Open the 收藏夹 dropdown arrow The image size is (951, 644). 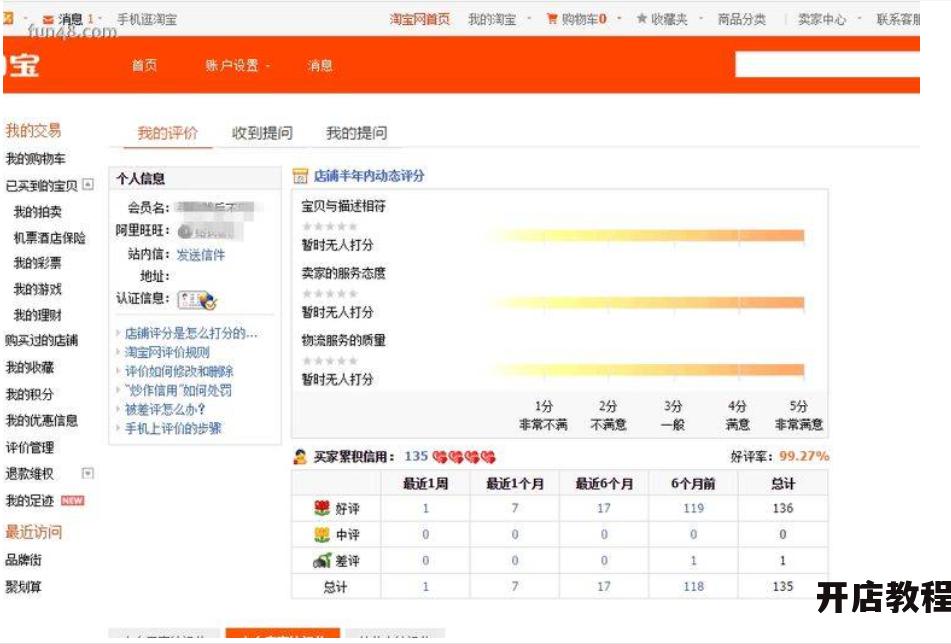(x=701, y=19)
